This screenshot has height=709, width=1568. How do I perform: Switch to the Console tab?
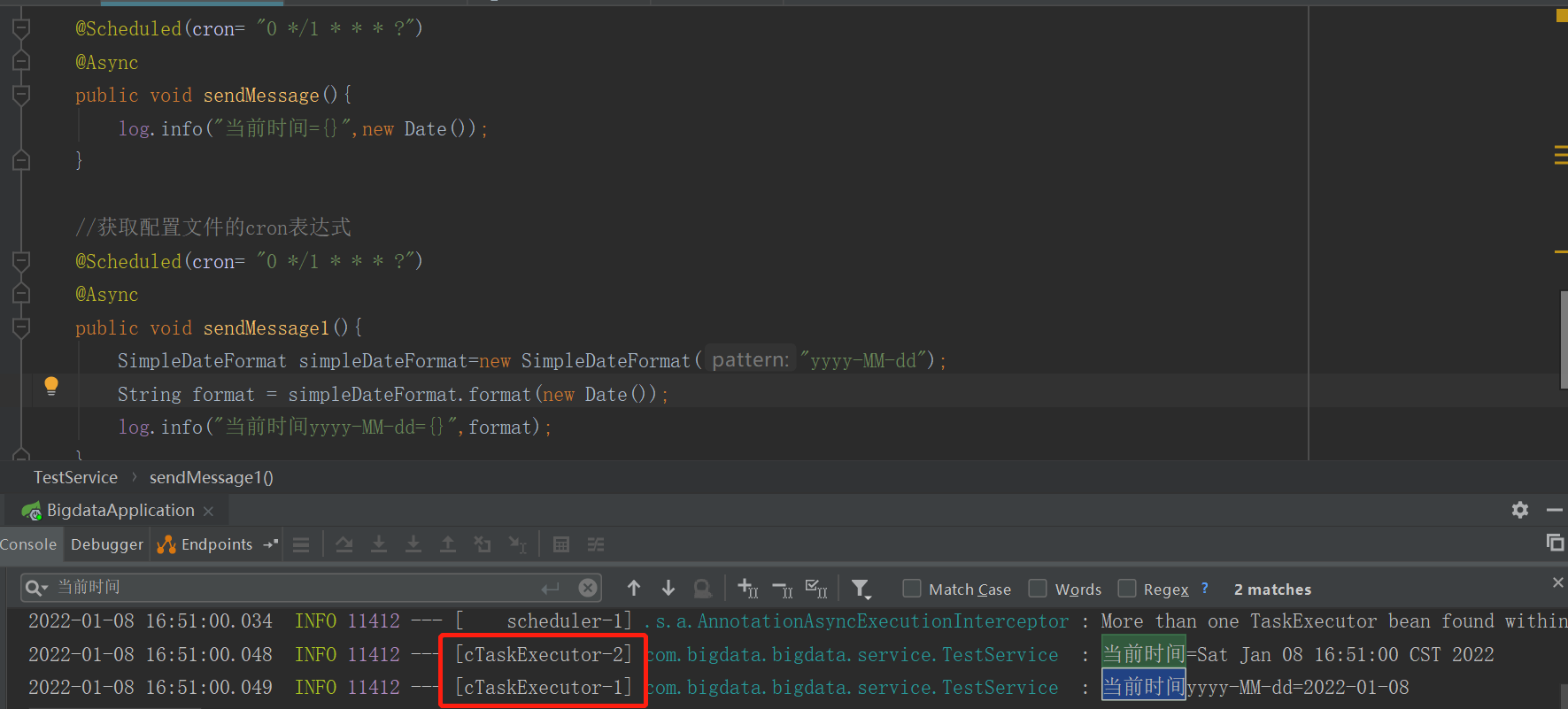click(28, 544)
